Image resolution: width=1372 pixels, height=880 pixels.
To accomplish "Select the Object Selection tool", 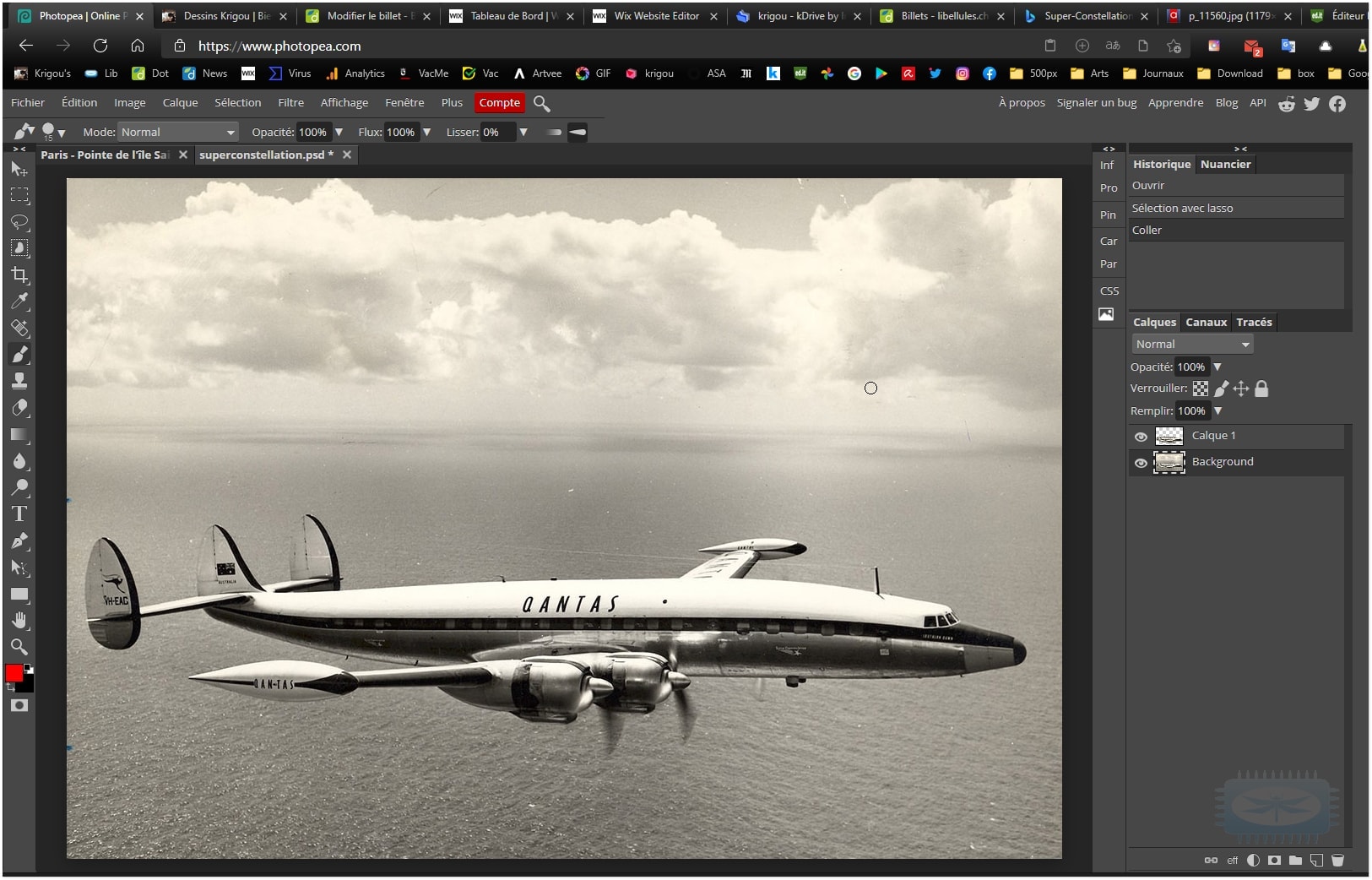I will click(x=19, y=248).
